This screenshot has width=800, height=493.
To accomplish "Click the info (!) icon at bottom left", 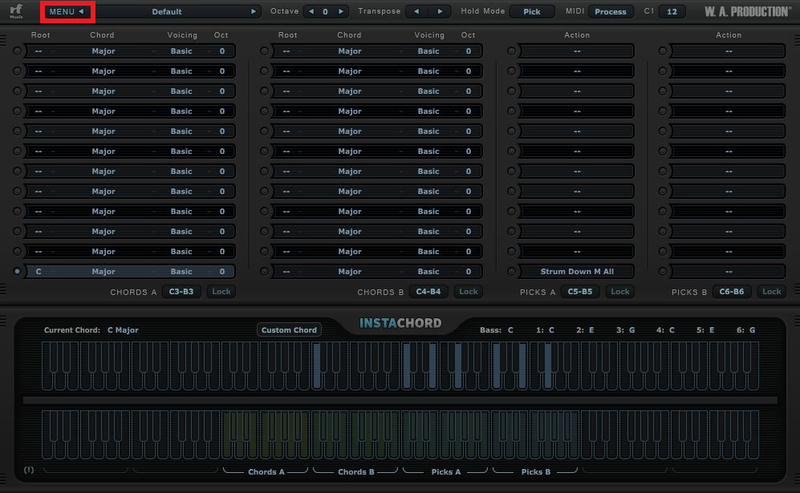I will (x=28, y=469).
